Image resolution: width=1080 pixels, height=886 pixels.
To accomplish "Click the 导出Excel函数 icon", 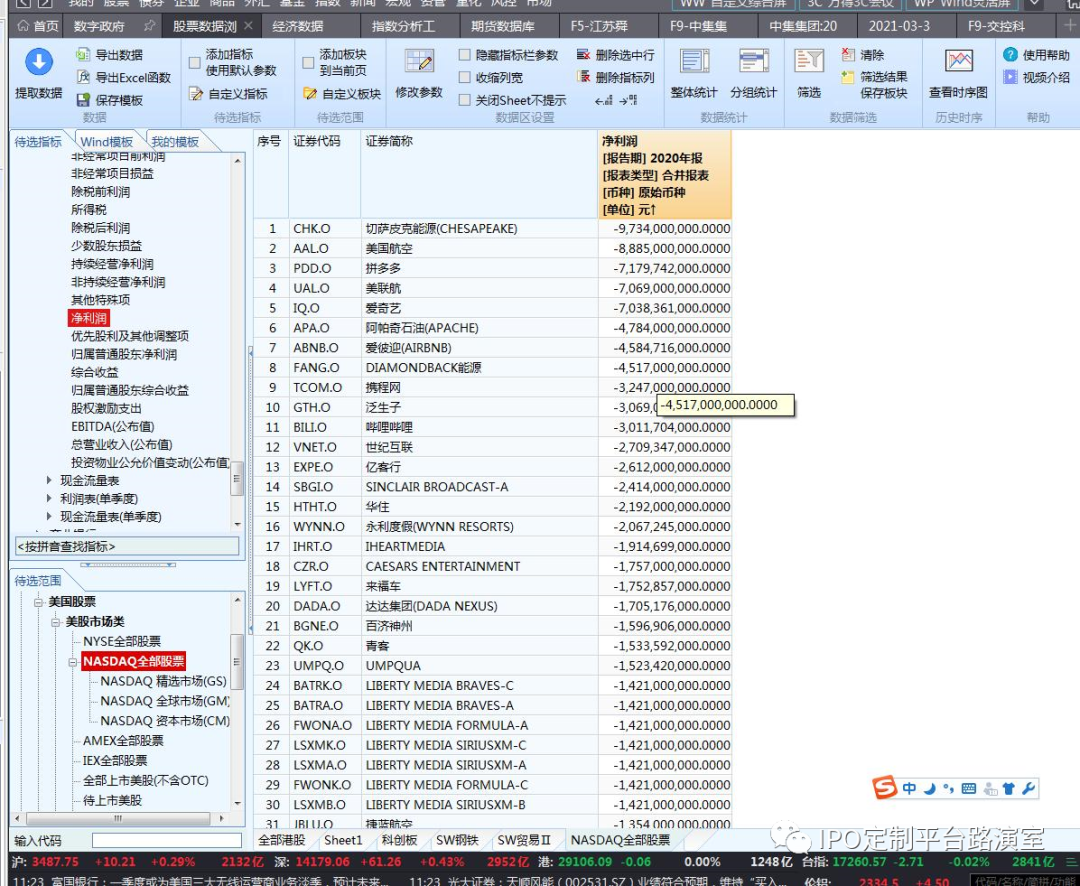I will click(x=83, y=76).
